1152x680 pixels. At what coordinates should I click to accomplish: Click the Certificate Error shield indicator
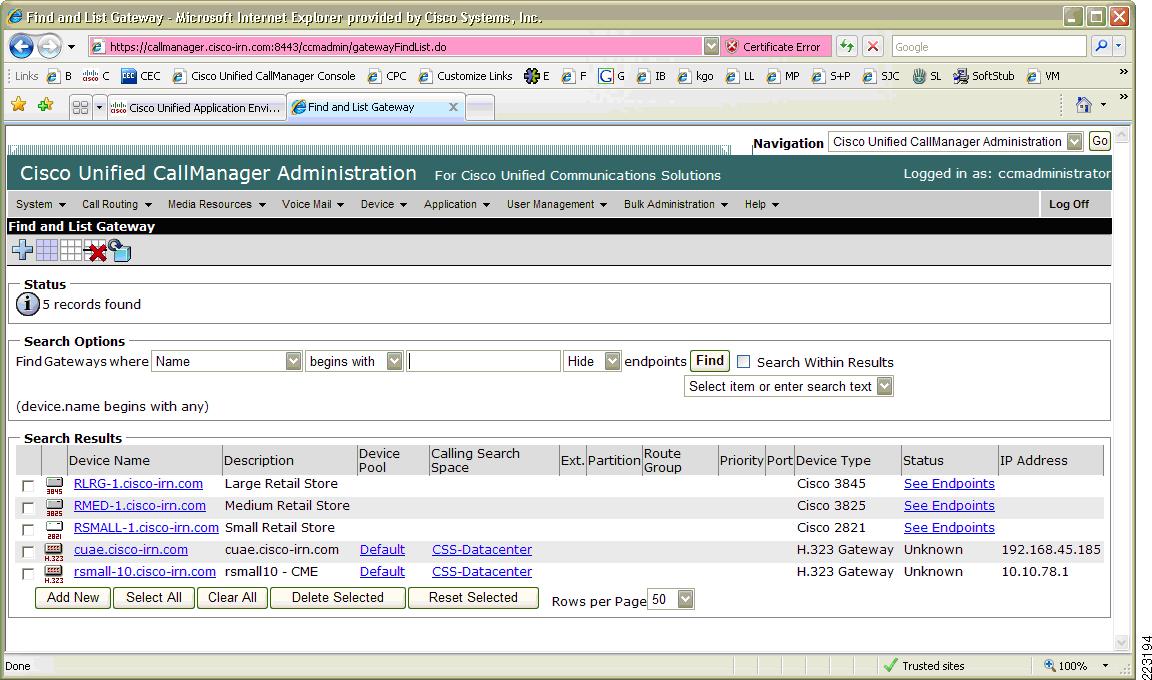pyautogui.click(x=774, y=46)
